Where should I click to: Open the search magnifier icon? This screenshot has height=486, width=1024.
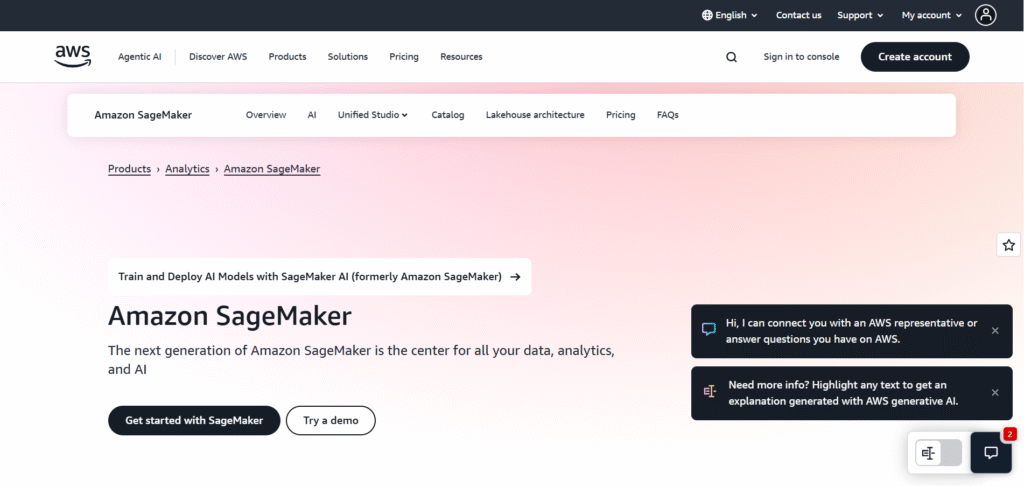(731, 57)
